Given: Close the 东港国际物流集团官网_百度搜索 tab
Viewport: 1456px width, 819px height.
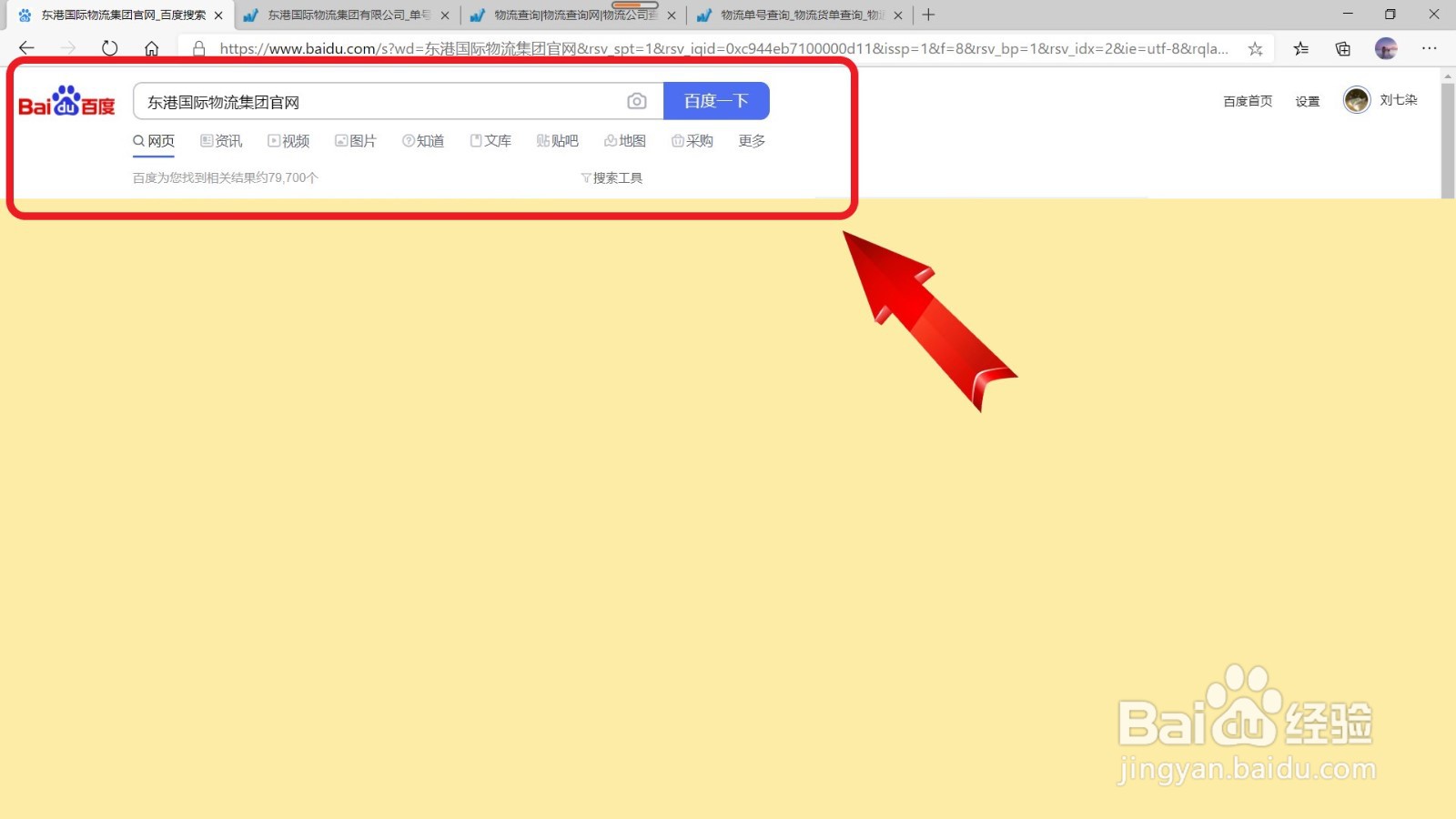Looking at the screenshot, I should pyautogui.click(x=218, y=15).
